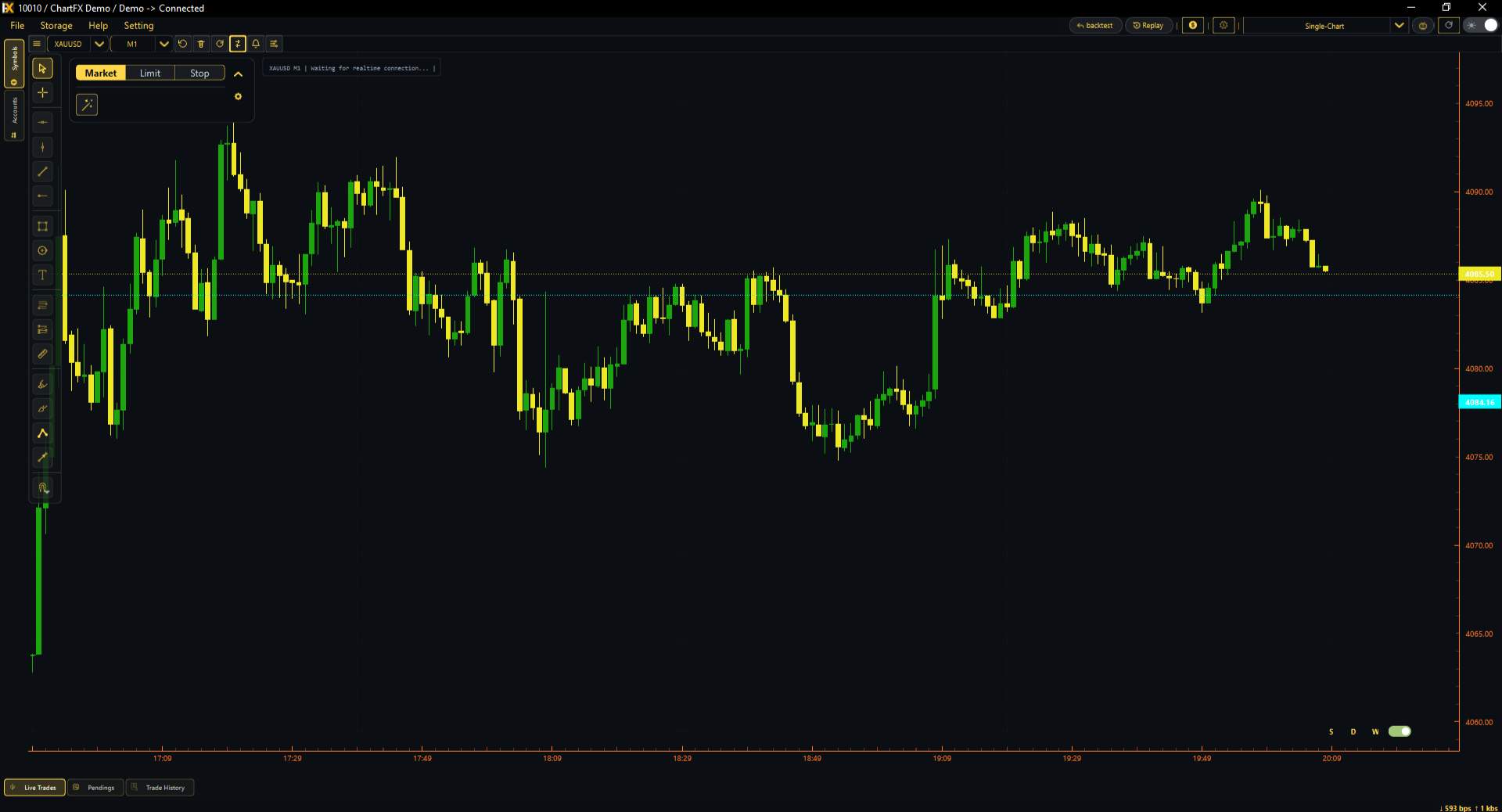
Task: Open the Help menu
Action: pos(99,26)
